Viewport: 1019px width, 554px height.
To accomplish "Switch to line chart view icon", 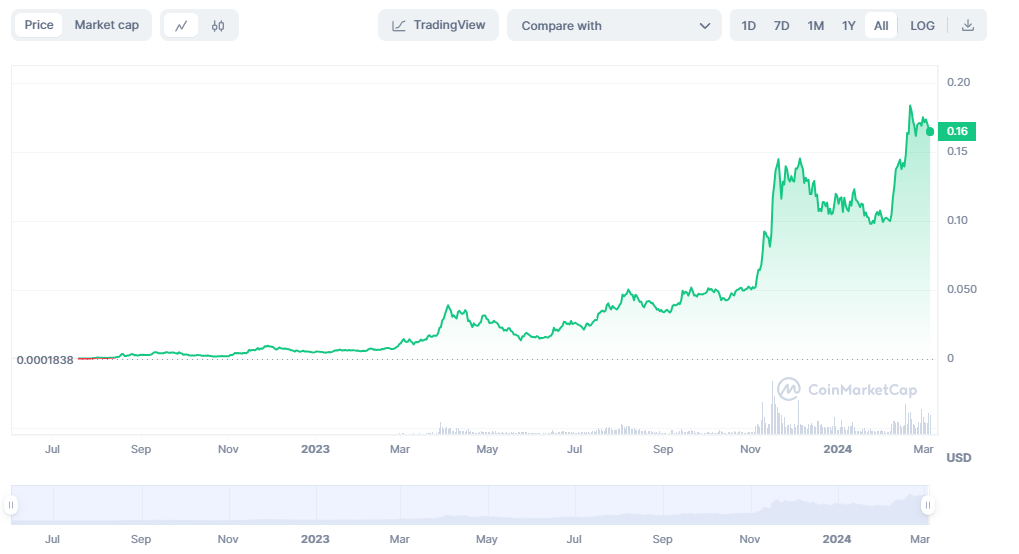I will tap(181, 26).
